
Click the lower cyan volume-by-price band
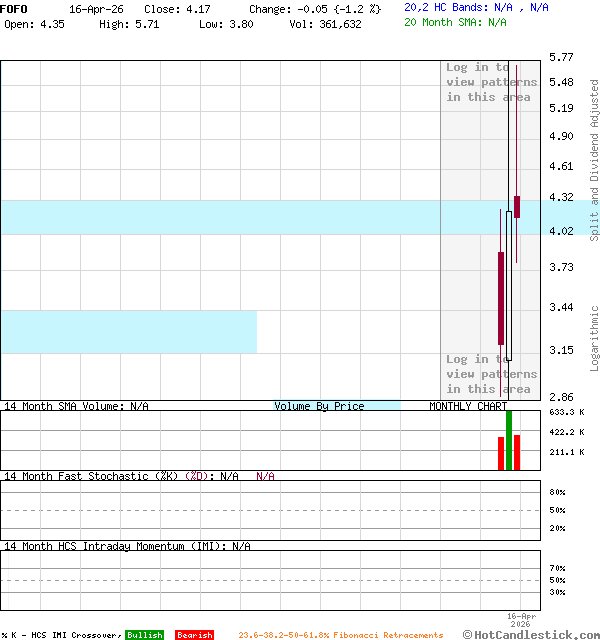(128, 332)
